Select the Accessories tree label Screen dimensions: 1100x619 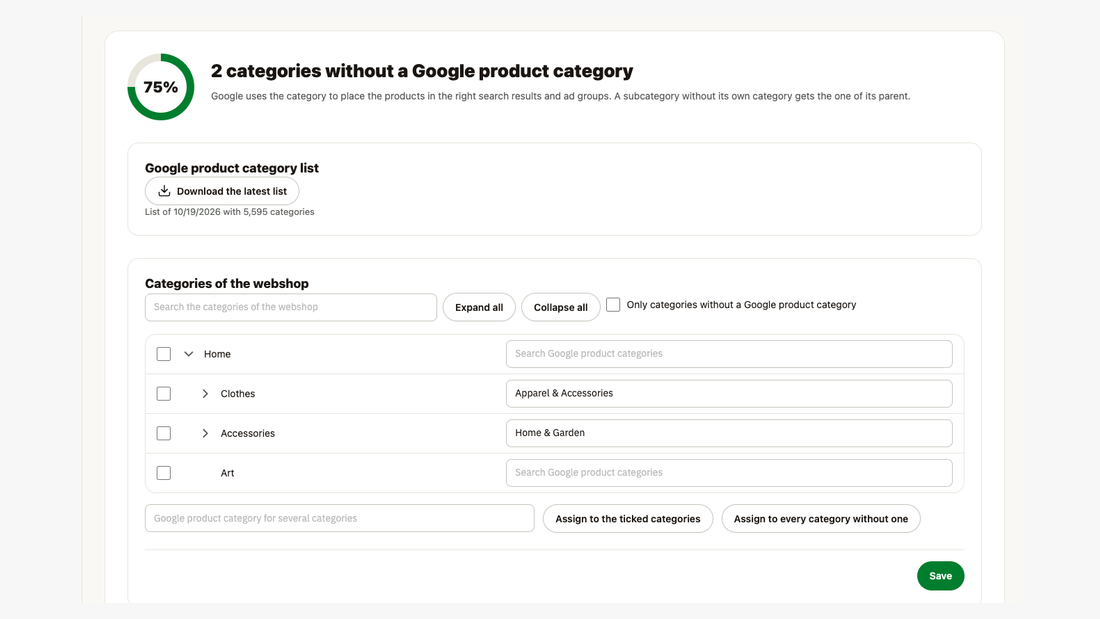point(248,434)
